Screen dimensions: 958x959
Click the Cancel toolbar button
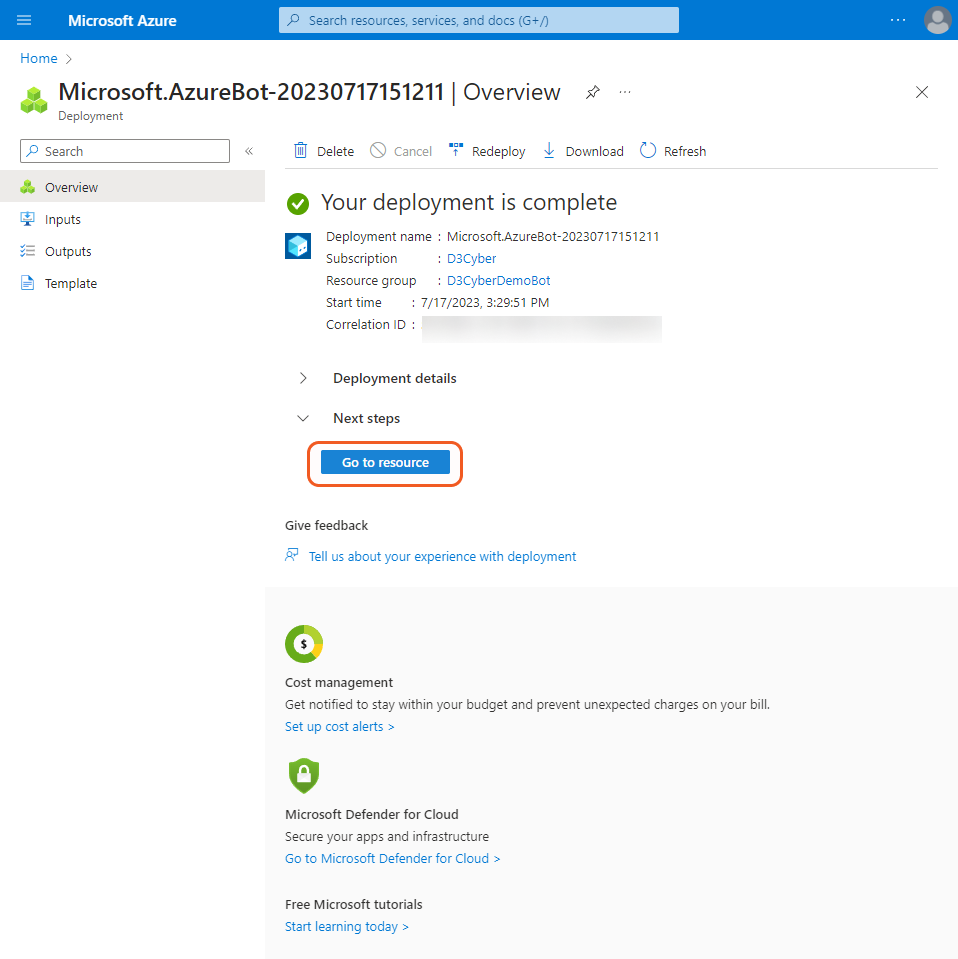tap(401, 151)
